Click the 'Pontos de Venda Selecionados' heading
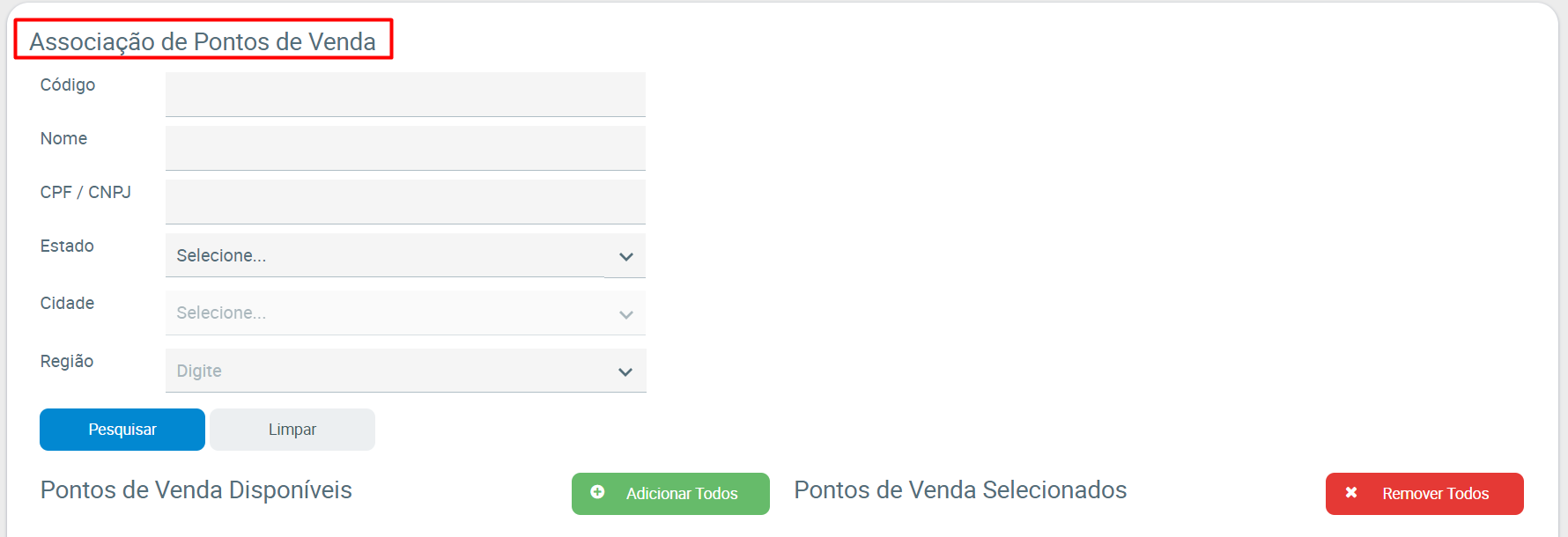This screenshot has height=537, width=1568. point(960,490)
